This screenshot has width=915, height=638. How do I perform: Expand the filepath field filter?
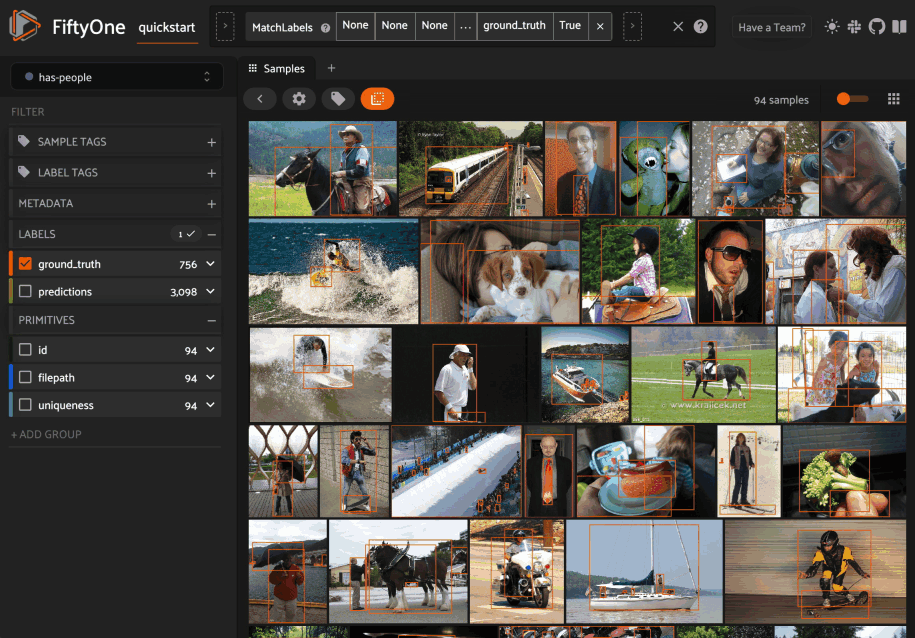pyautogui.click(x=211, y=377)
